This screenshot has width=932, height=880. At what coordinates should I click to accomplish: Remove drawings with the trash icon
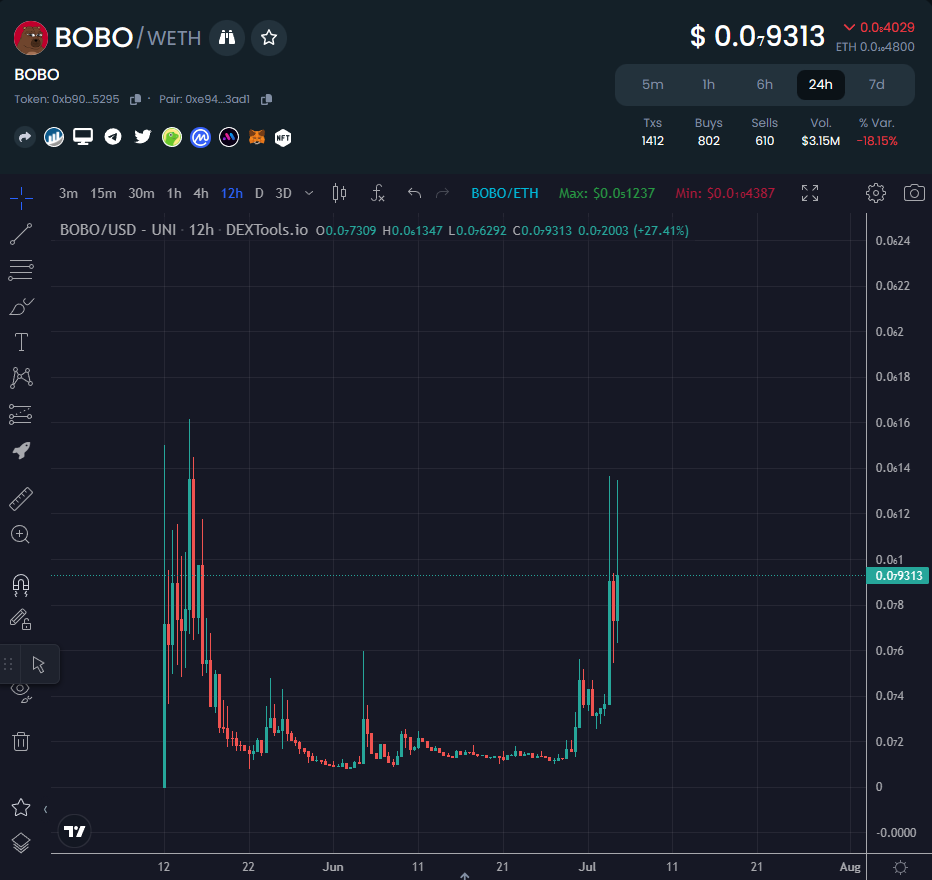click(x=21, y=742)
